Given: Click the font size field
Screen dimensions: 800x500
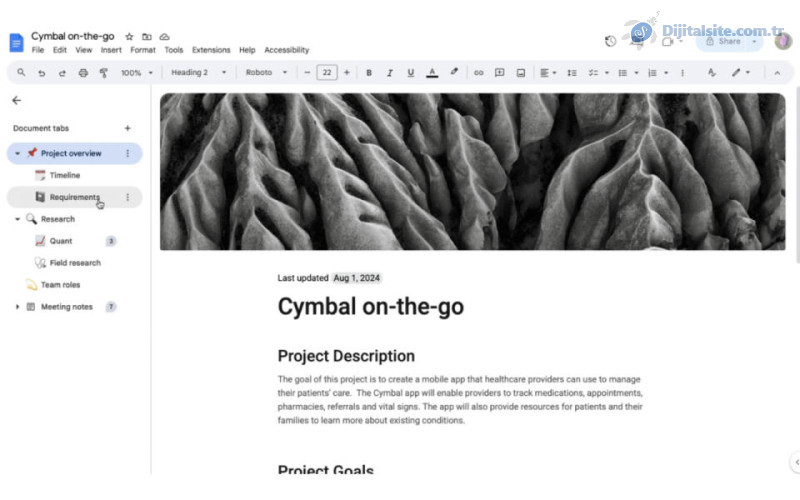Looking at the screenshot, I should (327, 72).
